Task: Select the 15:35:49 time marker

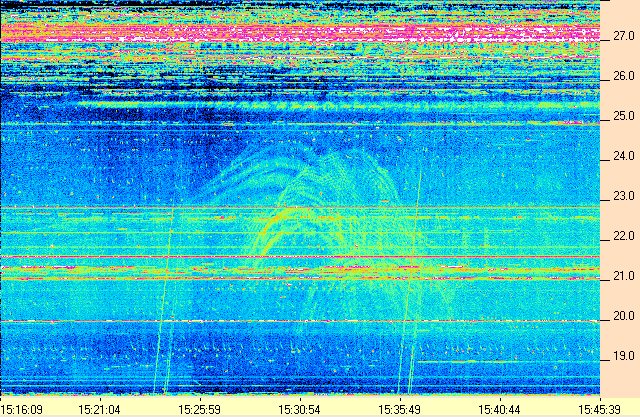Action: pyautogui.click(x=397, y=409)
